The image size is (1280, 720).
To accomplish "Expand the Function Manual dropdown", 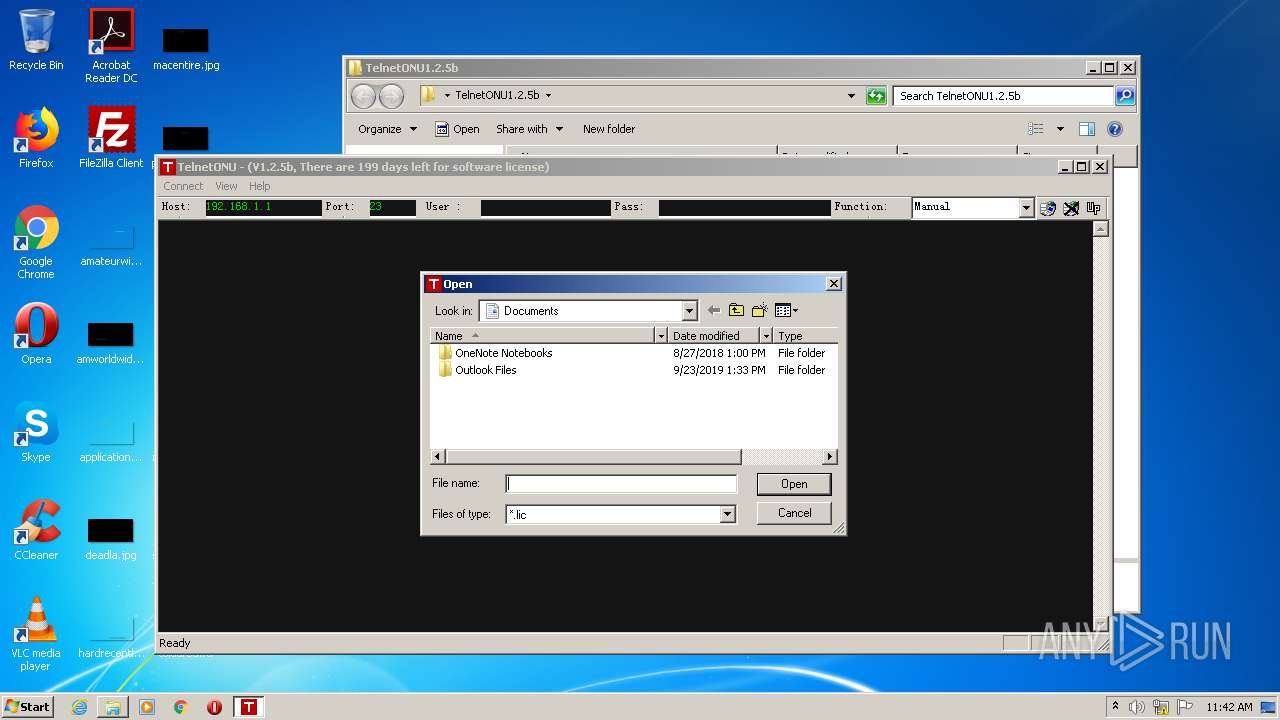I will pos(1026,208).
